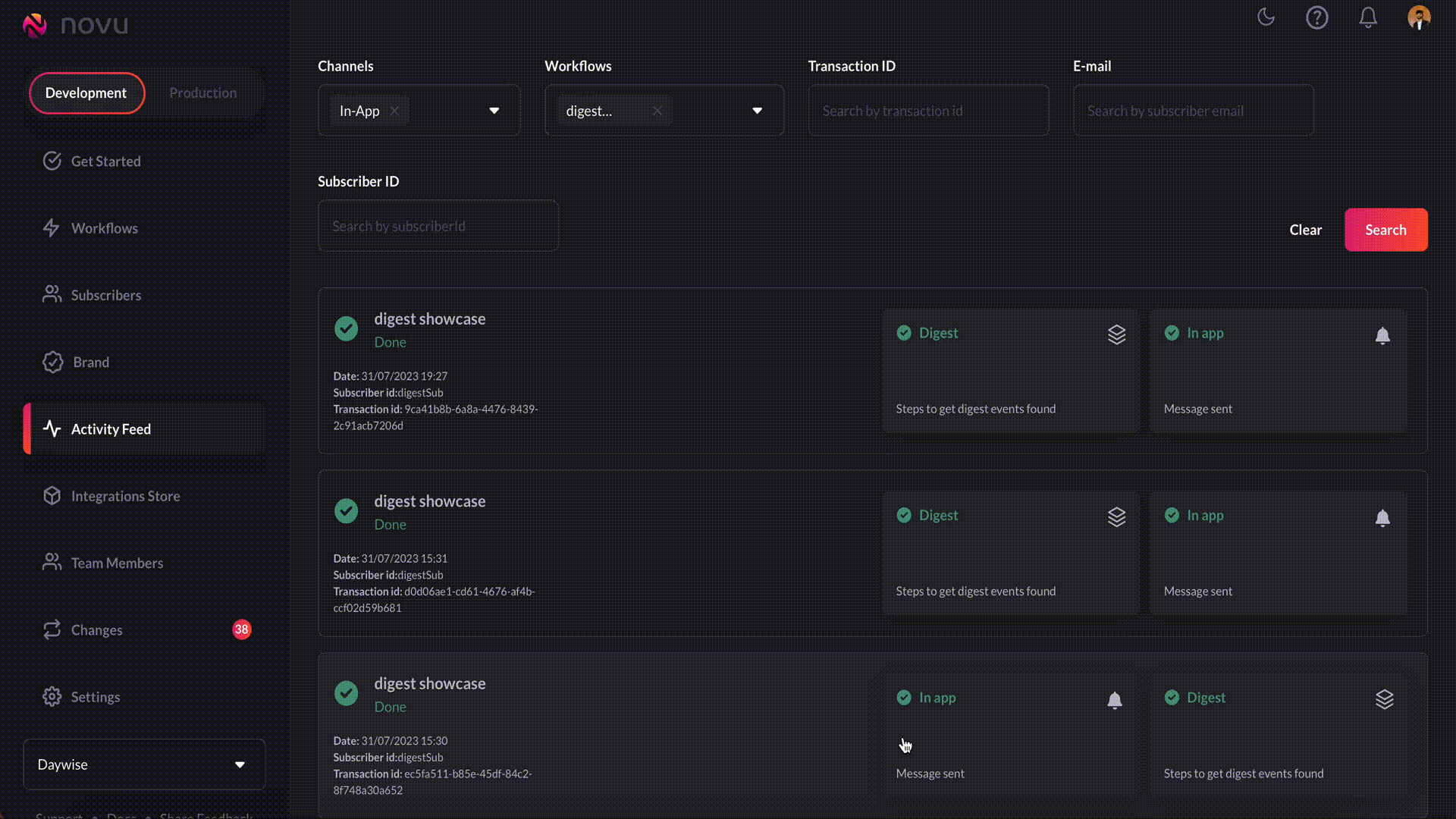Expand the Workflows dropdown arrow
This screenshot has width=1456, height=819.
pyautogui.click(x=757, y=111)
